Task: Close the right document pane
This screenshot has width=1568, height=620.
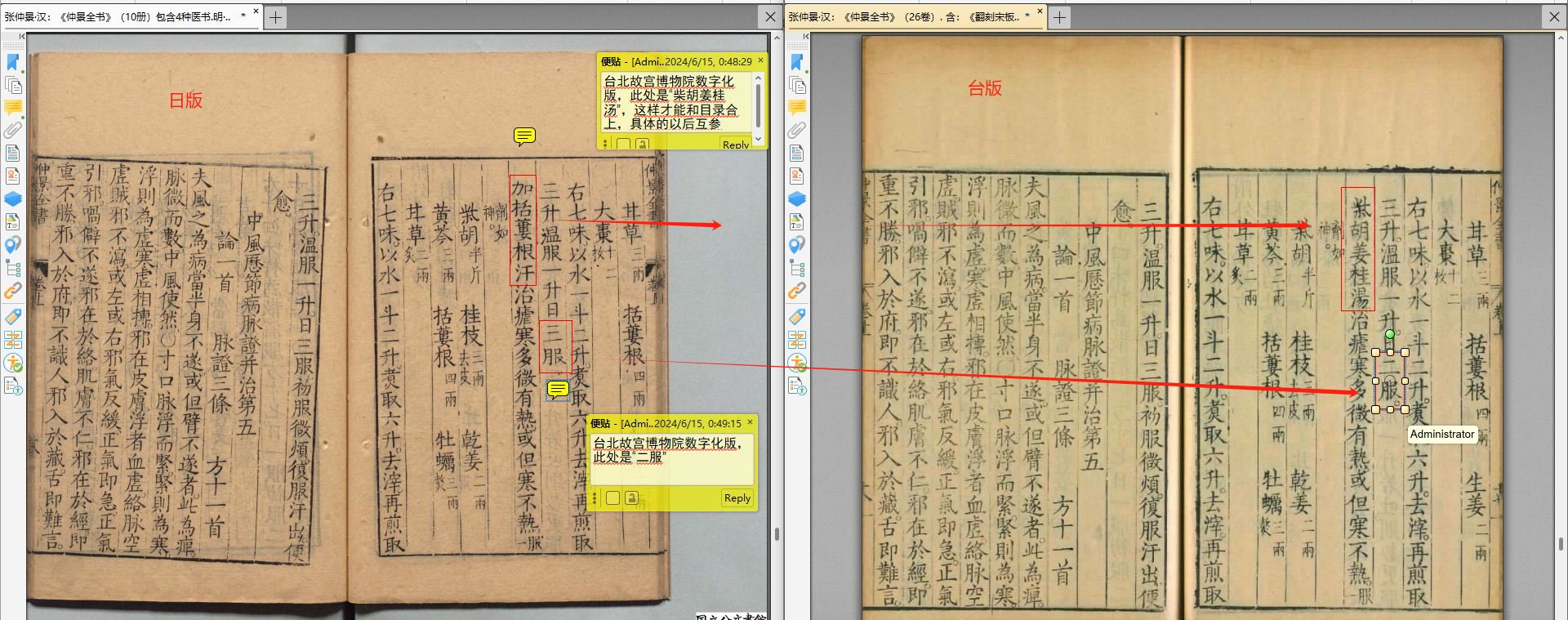Action: point(1554,16)
